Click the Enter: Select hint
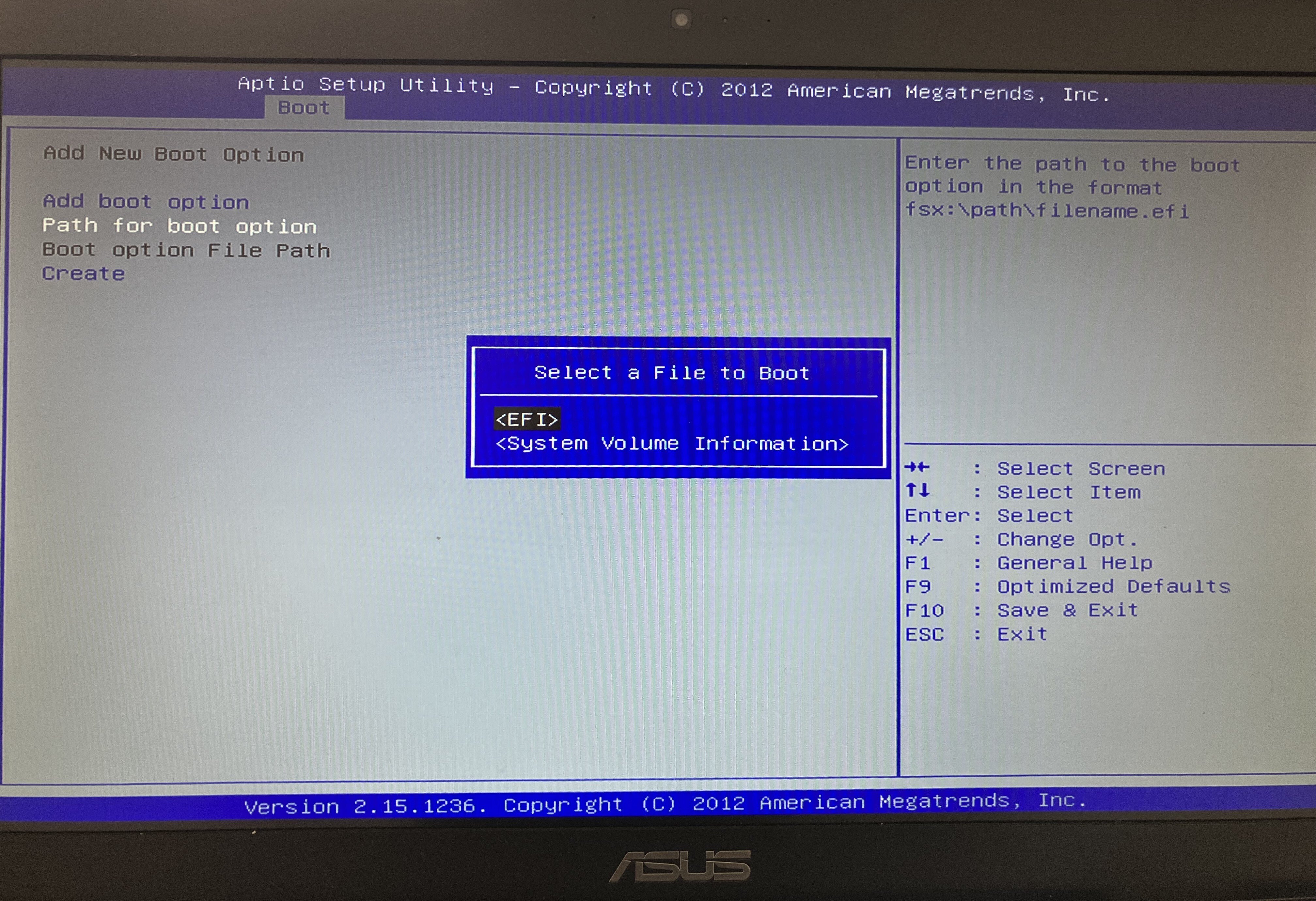Screen dimensions: 1316x901 coord(989,515)
